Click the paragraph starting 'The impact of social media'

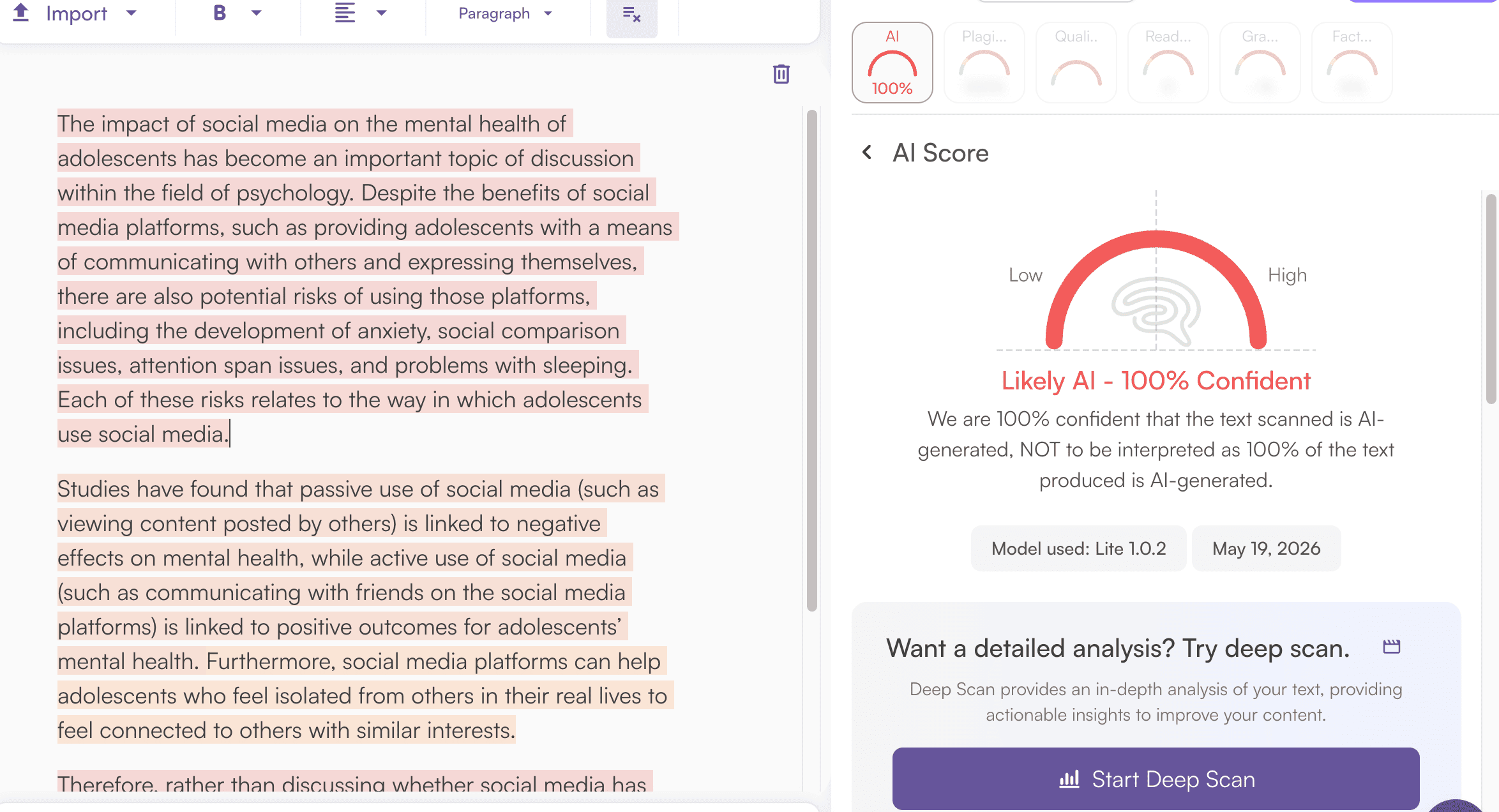tap(368, 279)
